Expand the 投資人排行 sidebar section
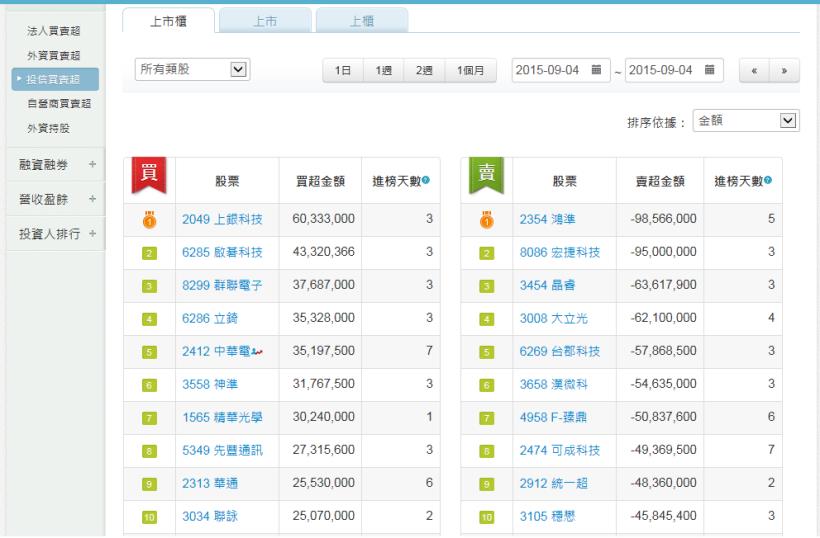 92,234
